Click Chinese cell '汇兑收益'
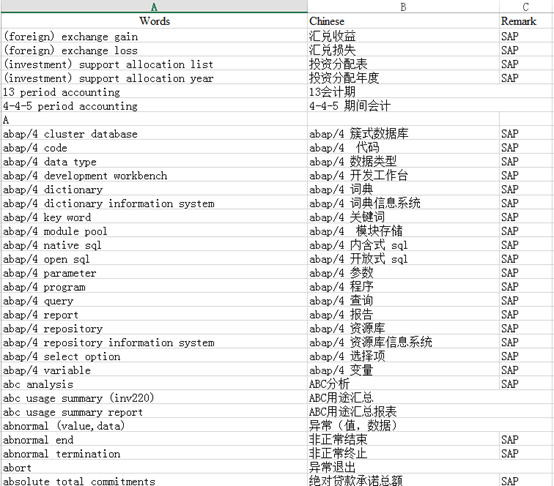The width and height of the screenshot is (554, 486). 403,36
